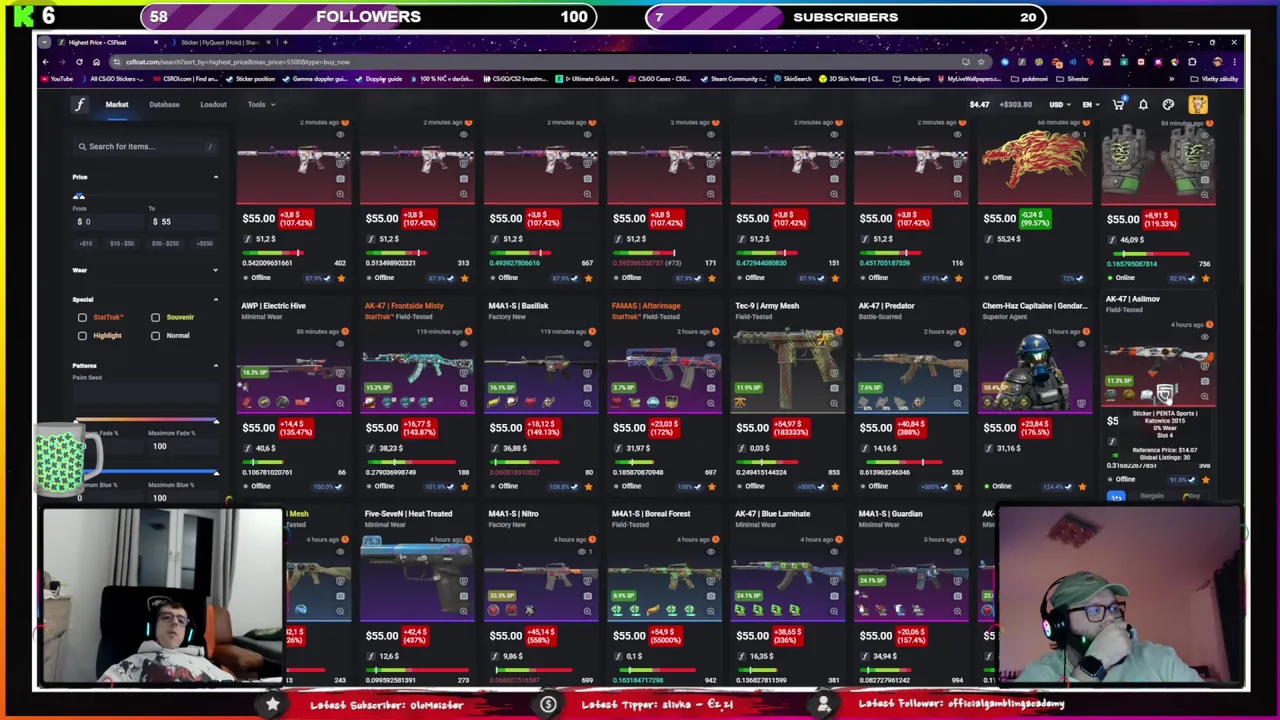Open the red-and-yellow flame dragon sticker listing thumbnail

coord(1034,164)
